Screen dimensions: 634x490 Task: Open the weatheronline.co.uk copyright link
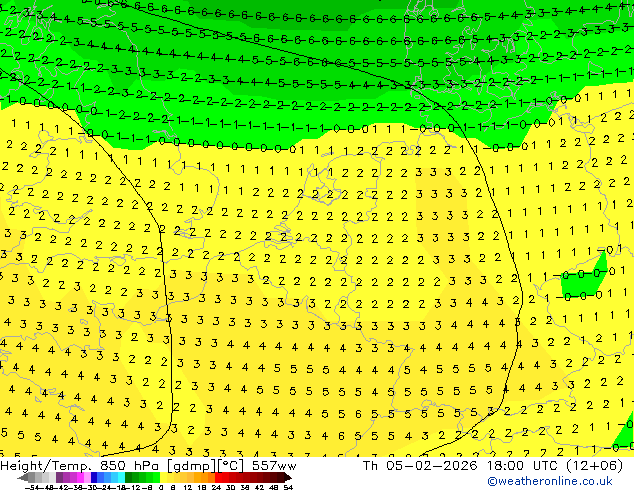tap(550, 481)
